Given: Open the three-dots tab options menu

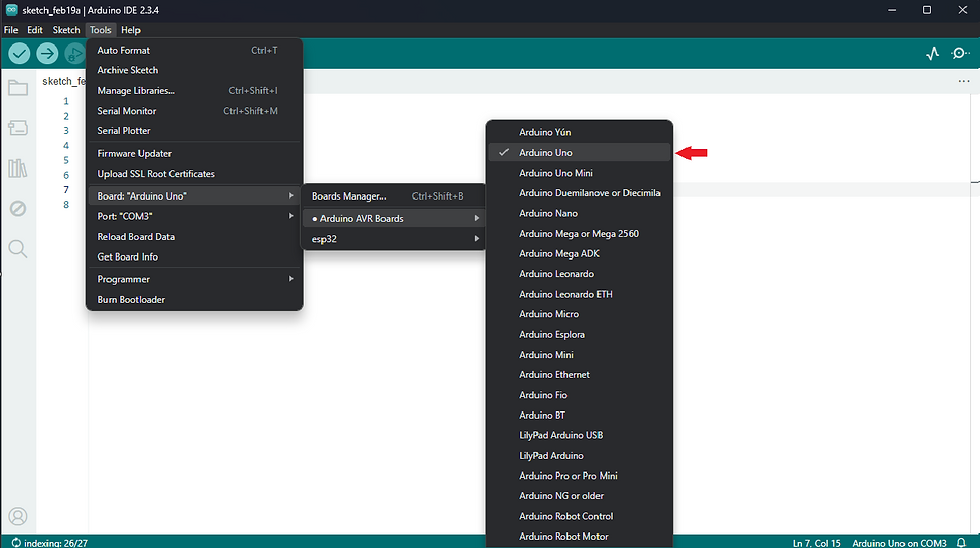Looking at the screenshot, I should (964, 81).
